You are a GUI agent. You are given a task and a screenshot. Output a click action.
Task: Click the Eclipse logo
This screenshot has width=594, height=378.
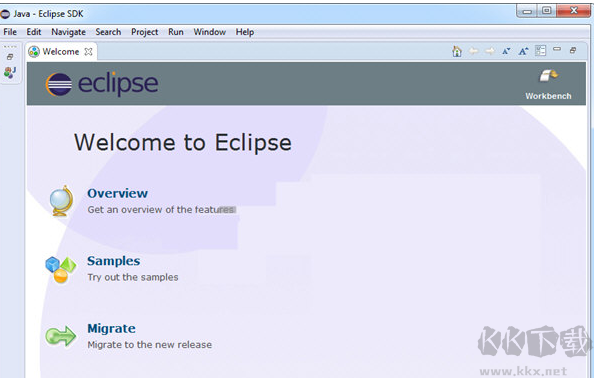[x=102, y=84]
